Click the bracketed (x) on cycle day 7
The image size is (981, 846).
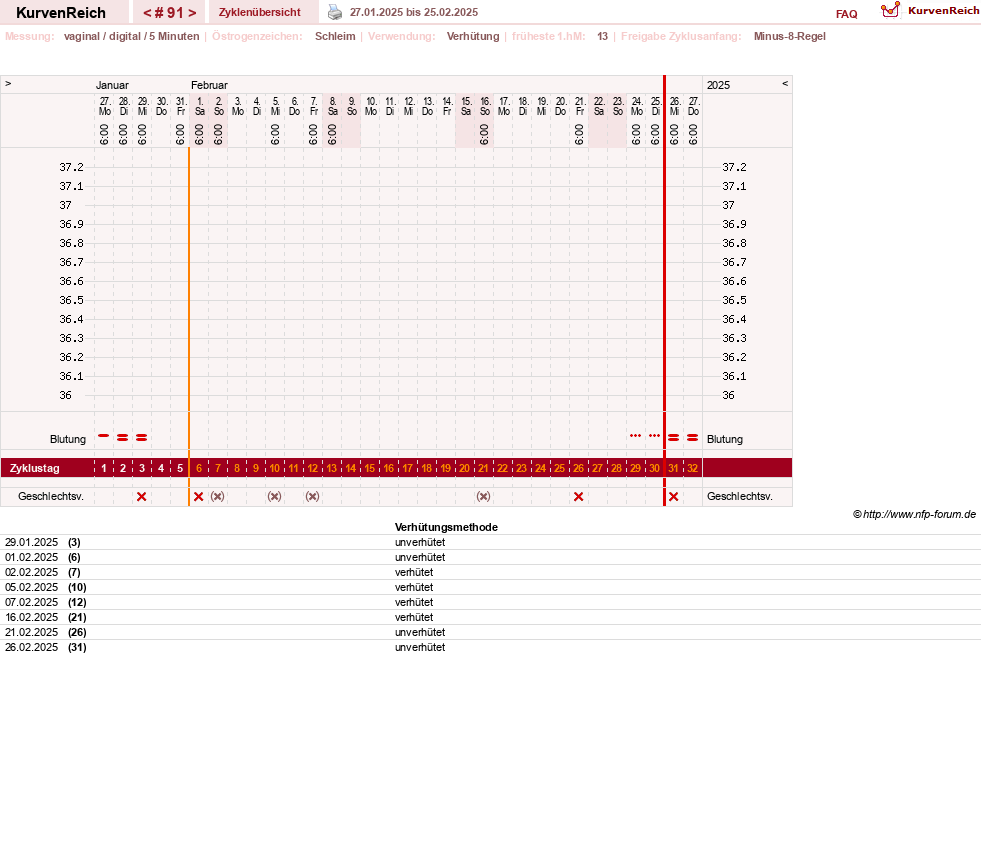pos(217,496)
